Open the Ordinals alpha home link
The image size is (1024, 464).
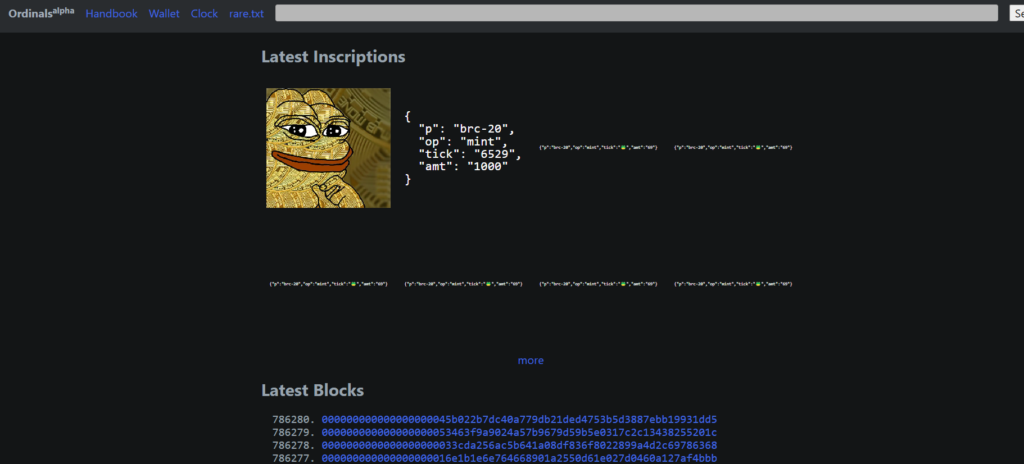[41, 13]
